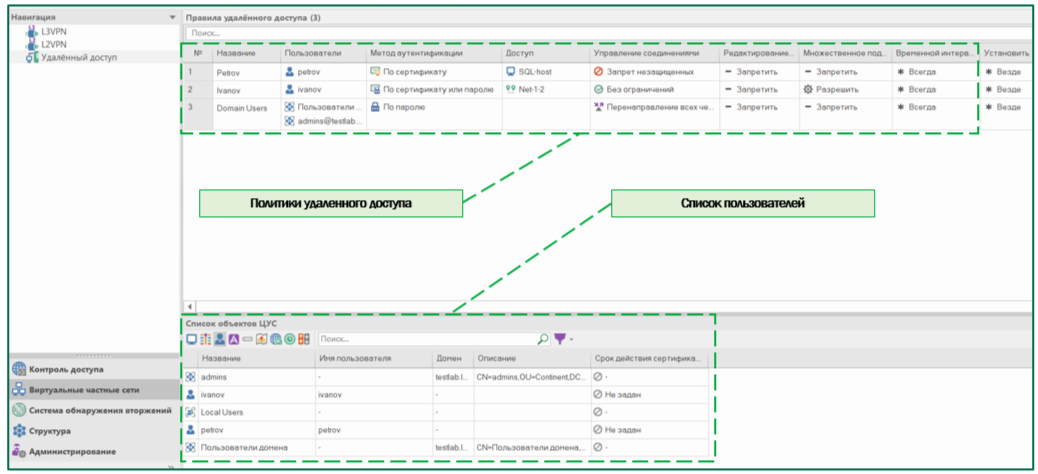Click the gray bar toolbar icon
The width and height of the screenshot is (1038, 474).
(x=247, y=339)
